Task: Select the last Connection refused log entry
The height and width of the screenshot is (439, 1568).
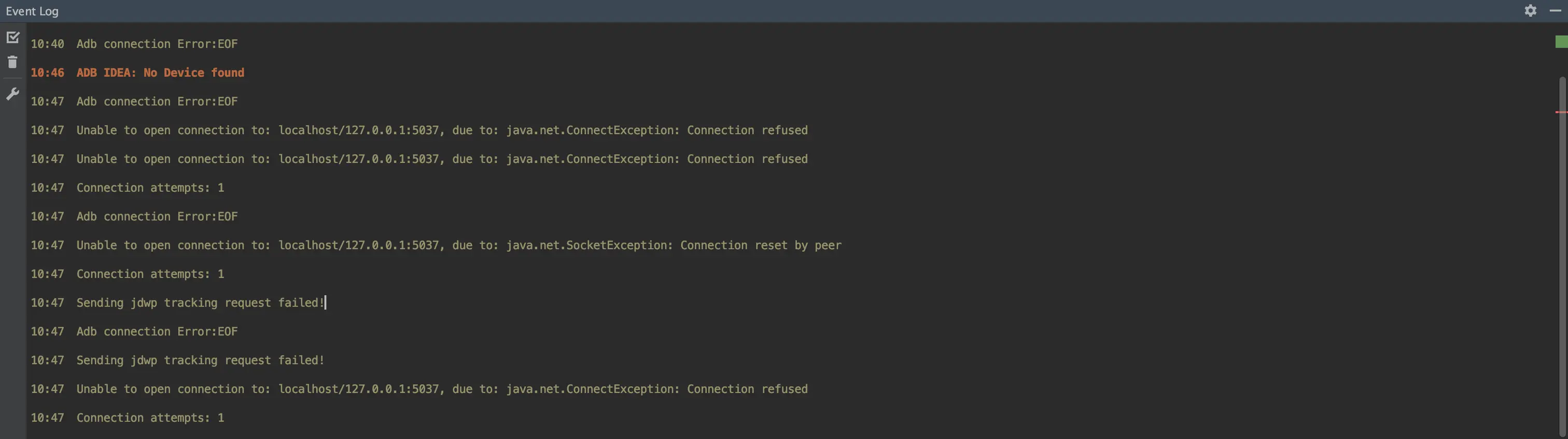Action: pos(441,389)
